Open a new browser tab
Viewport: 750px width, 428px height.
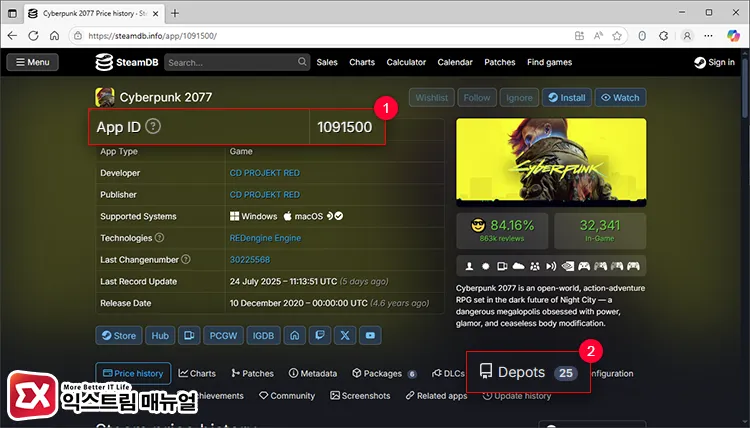point(175,13)
